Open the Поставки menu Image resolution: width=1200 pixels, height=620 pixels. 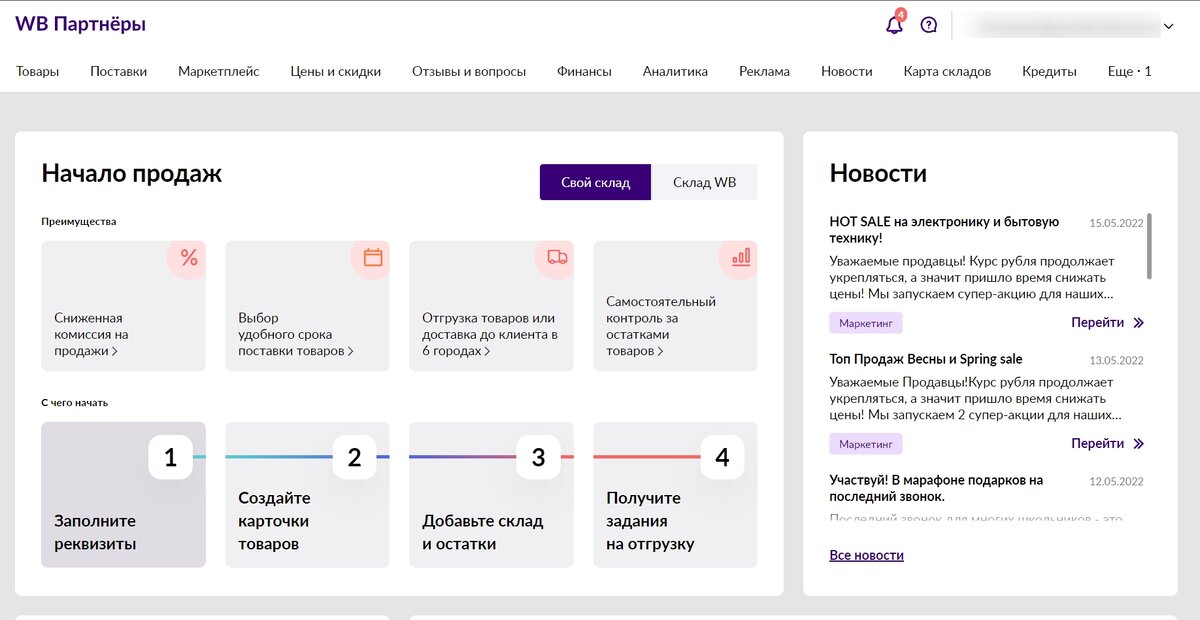pos(119,72)
